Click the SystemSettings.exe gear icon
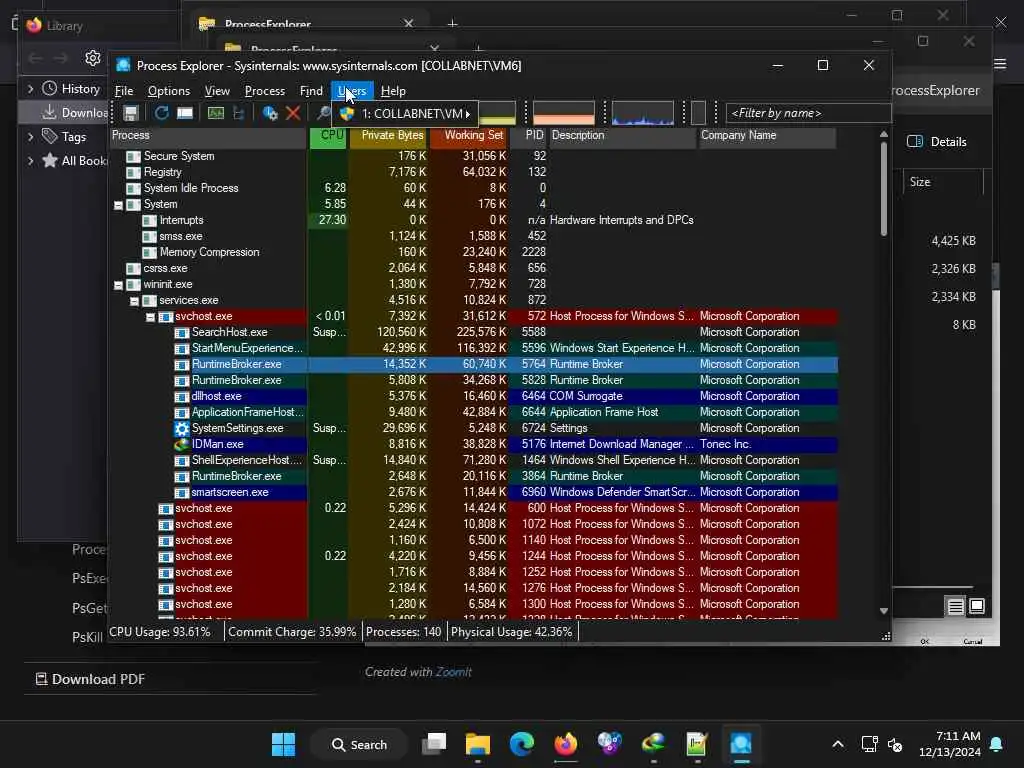This screenshot has height=768, width=1024. [x=182, y=428]
